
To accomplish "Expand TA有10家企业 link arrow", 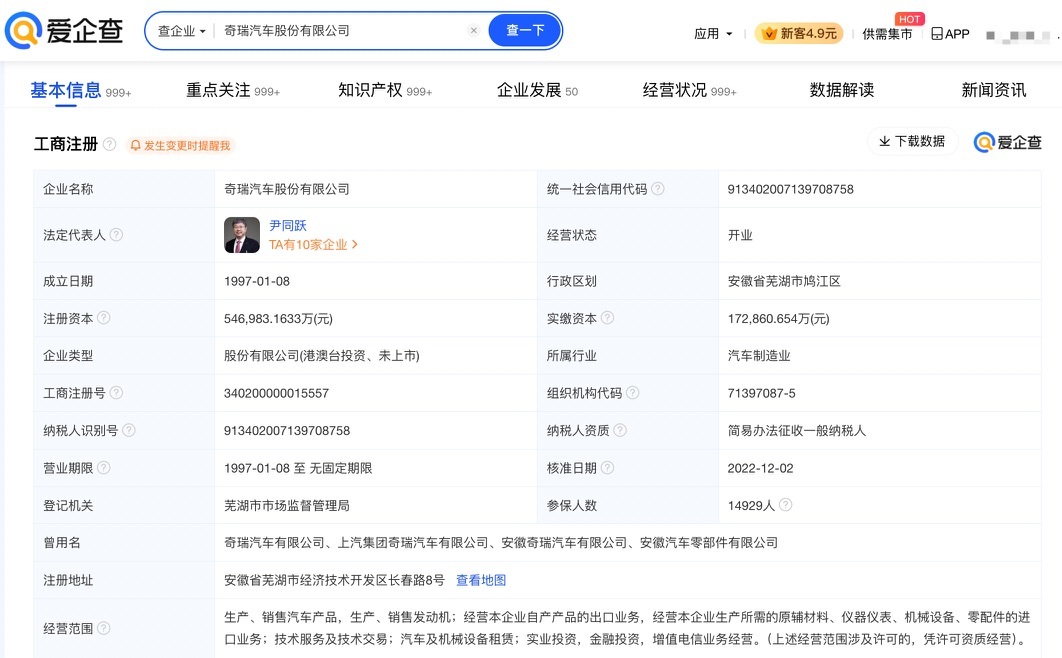I will [355, 245].
